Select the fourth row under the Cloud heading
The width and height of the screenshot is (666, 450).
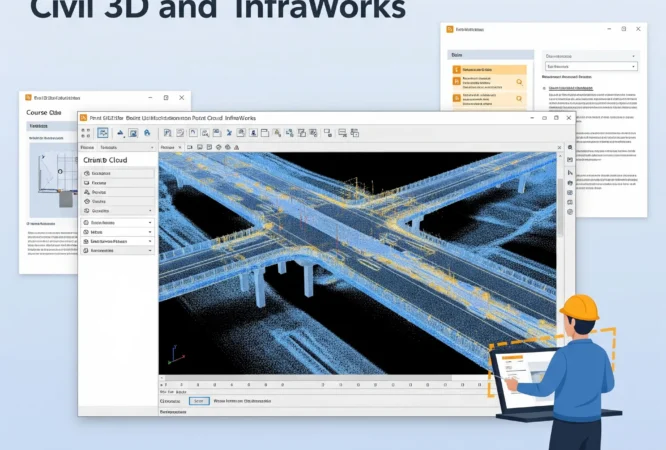tap(118, 201)
